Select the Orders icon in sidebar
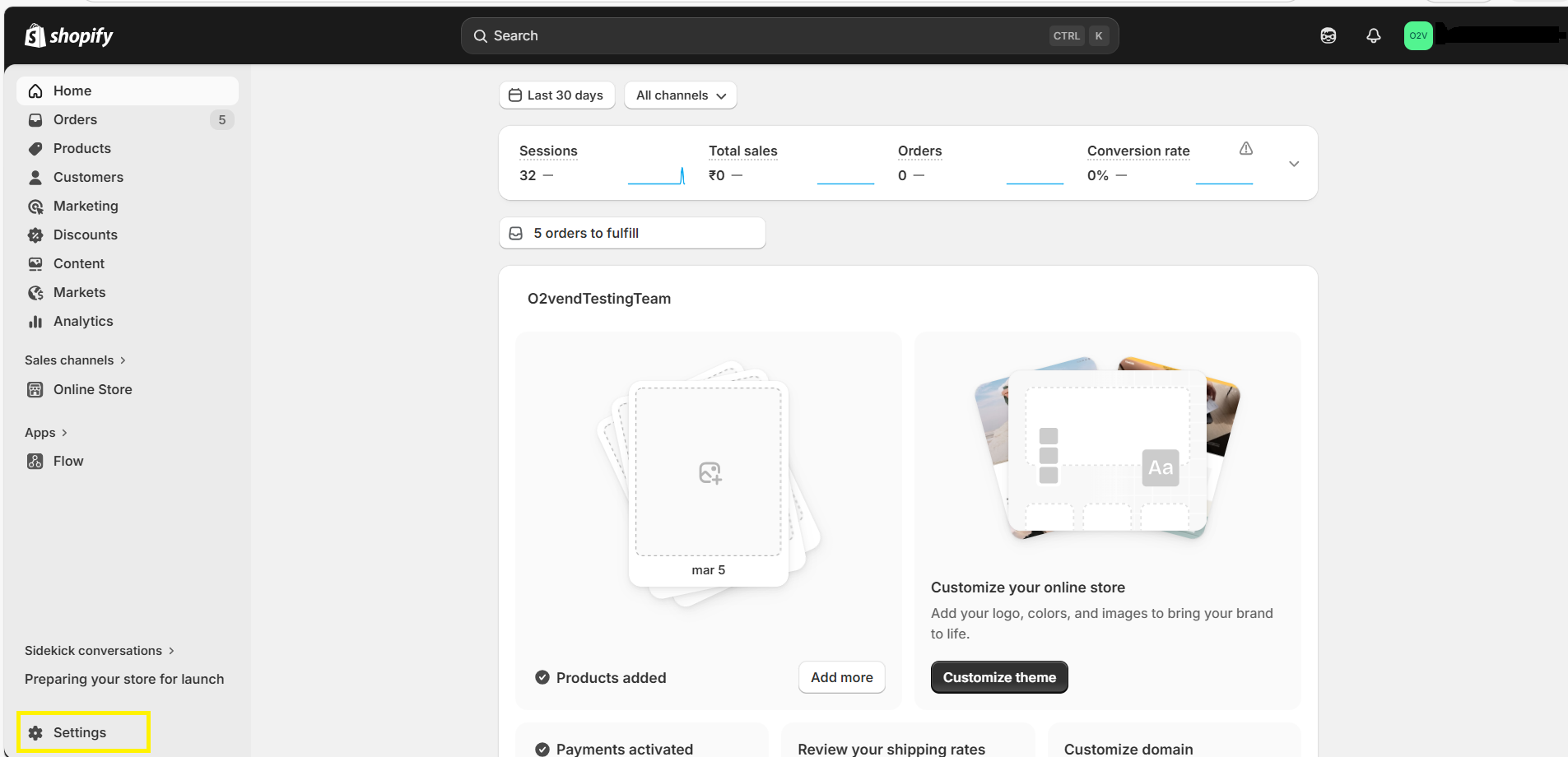Screen dimensions: 1568x757 tap(35, 119)
